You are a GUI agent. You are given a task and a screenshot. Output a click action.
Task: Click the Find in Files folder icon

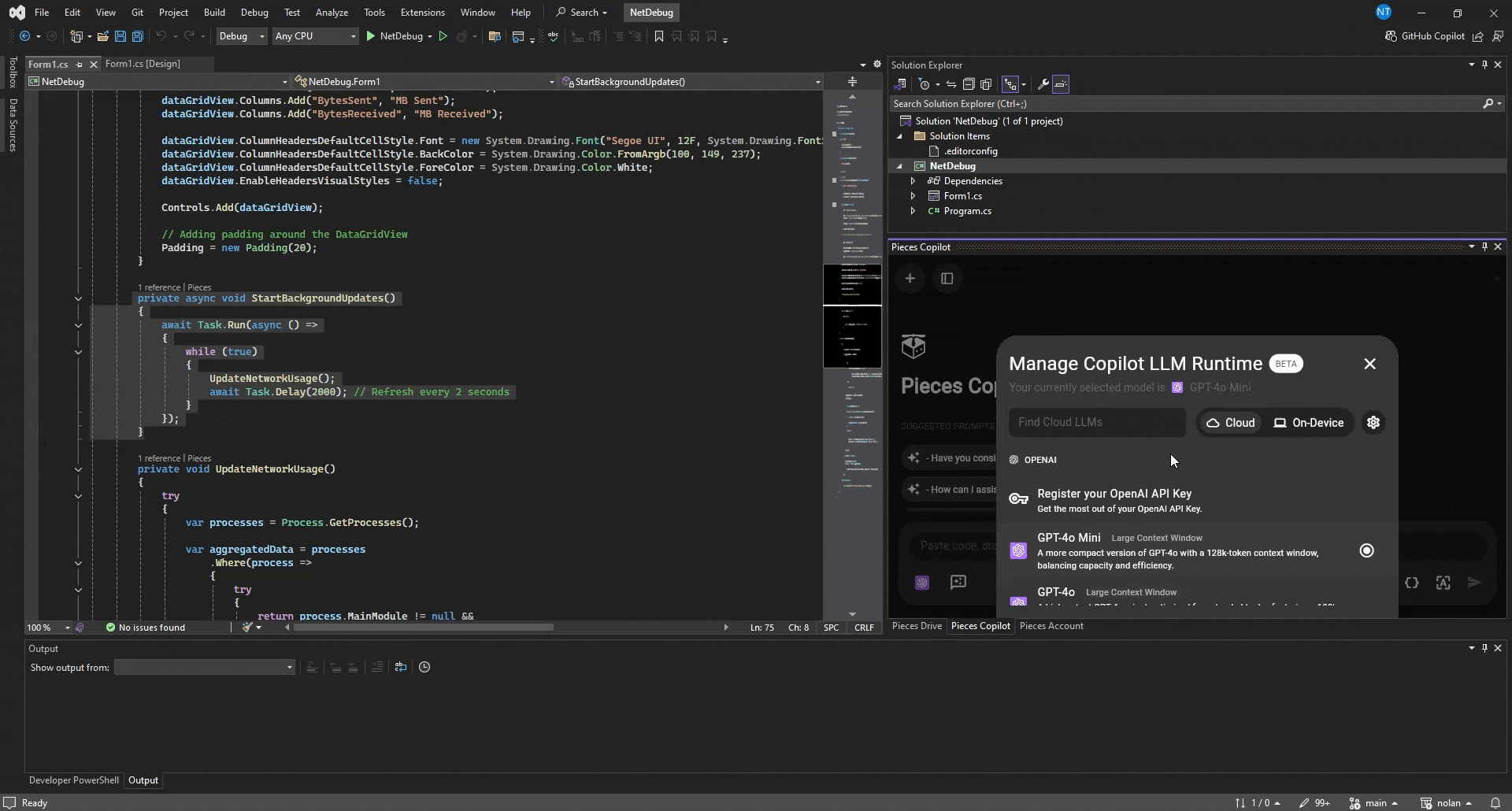coord(495,36)
